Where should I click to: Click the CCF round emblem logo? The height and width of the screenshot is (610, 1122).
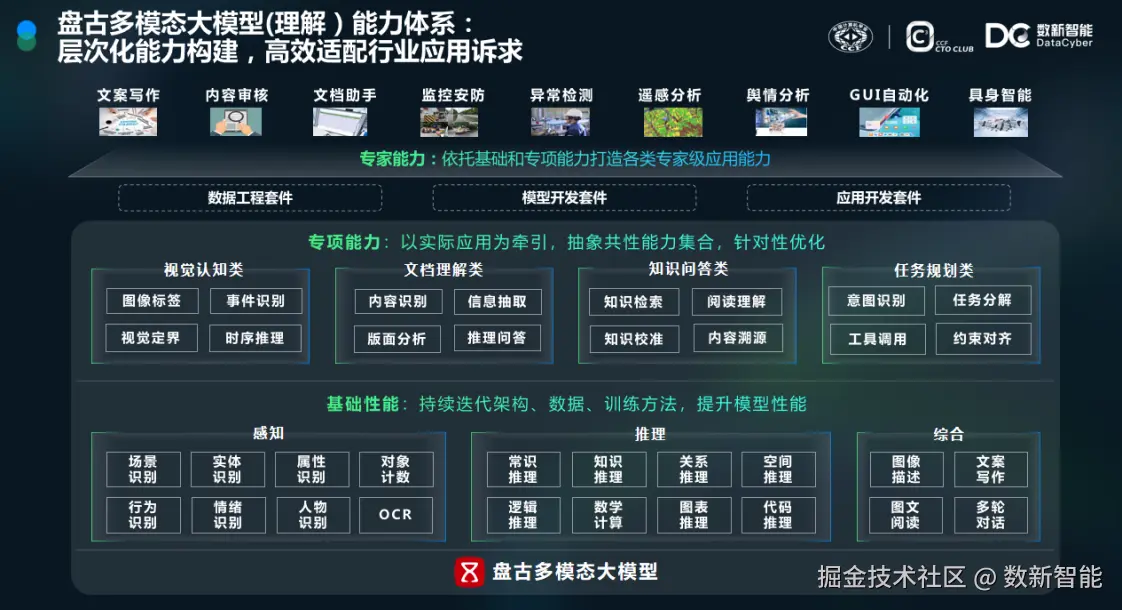850,37
